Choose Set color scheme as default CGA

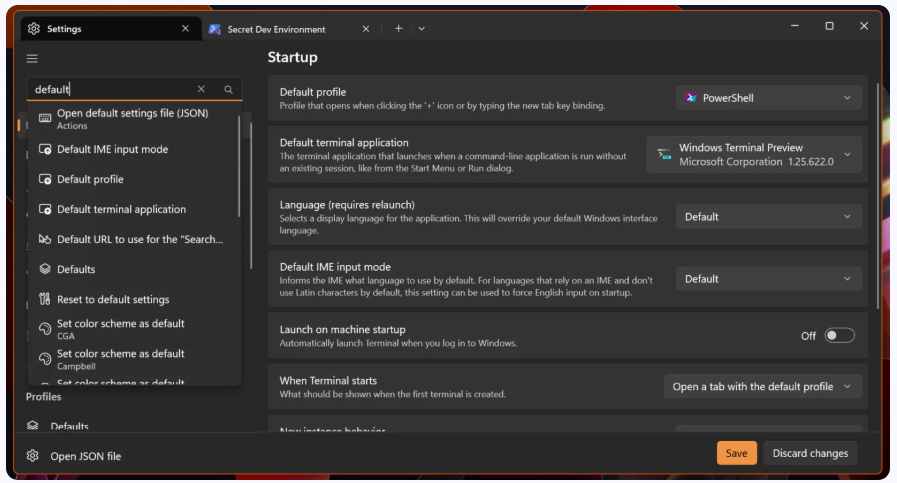tap(133, 329)
